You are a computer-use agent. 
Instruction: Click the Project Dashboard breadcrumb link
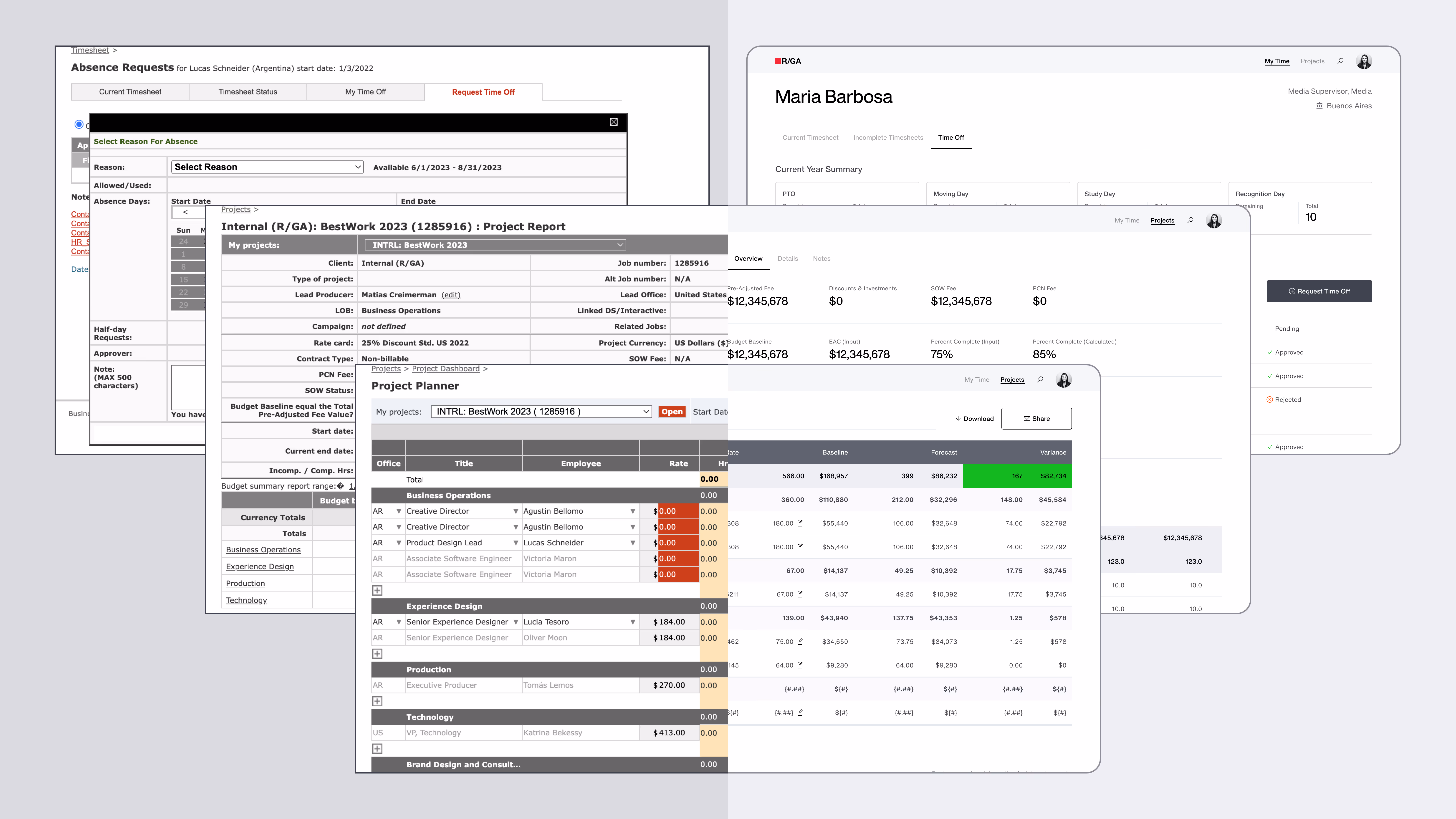coord(445,369)
